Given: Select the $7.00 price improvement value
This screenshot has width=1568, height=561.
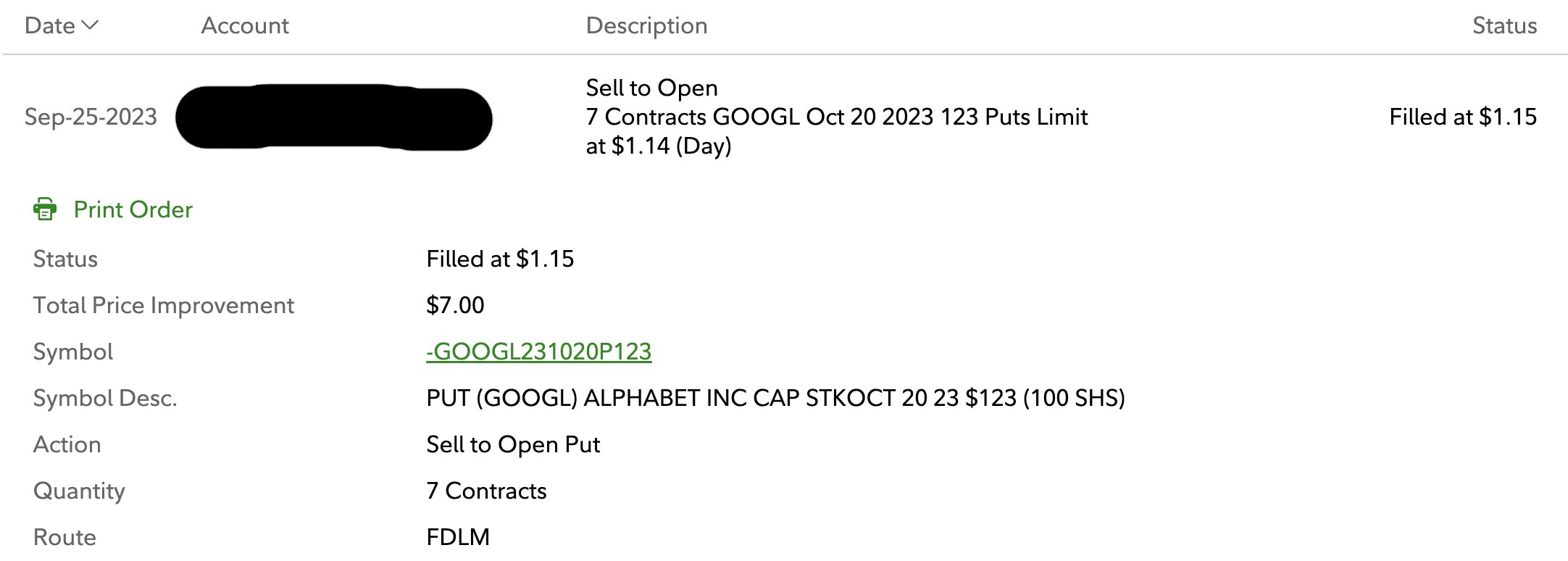Looking at the screenshot, I should pyautogui.click(x=455, y=305).
